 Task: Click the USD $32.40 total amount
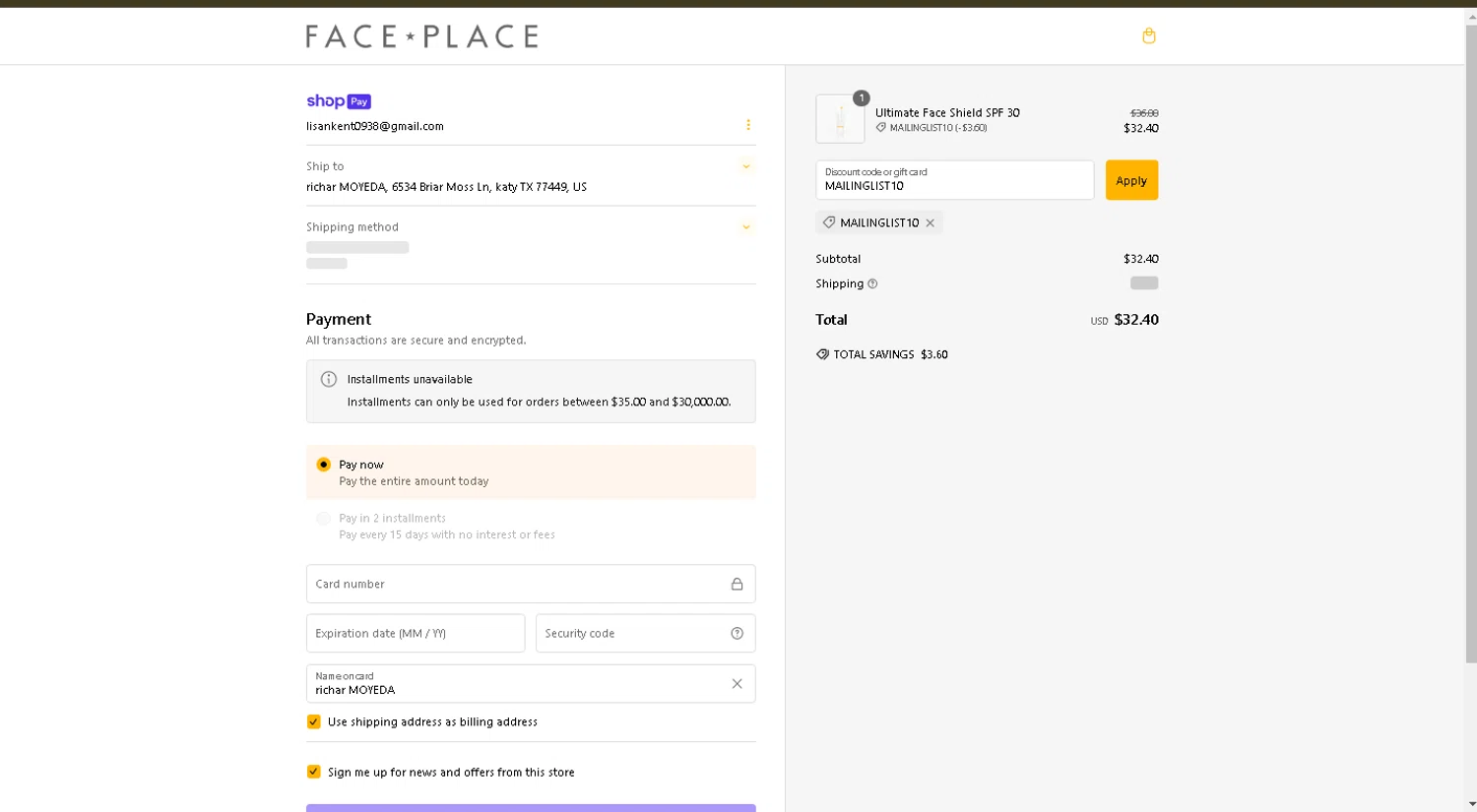[1124, 320]
